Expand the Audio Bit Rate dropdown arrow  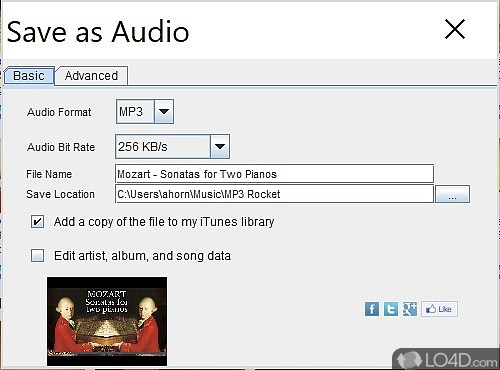pyautogui.click(x=220, y=146)
